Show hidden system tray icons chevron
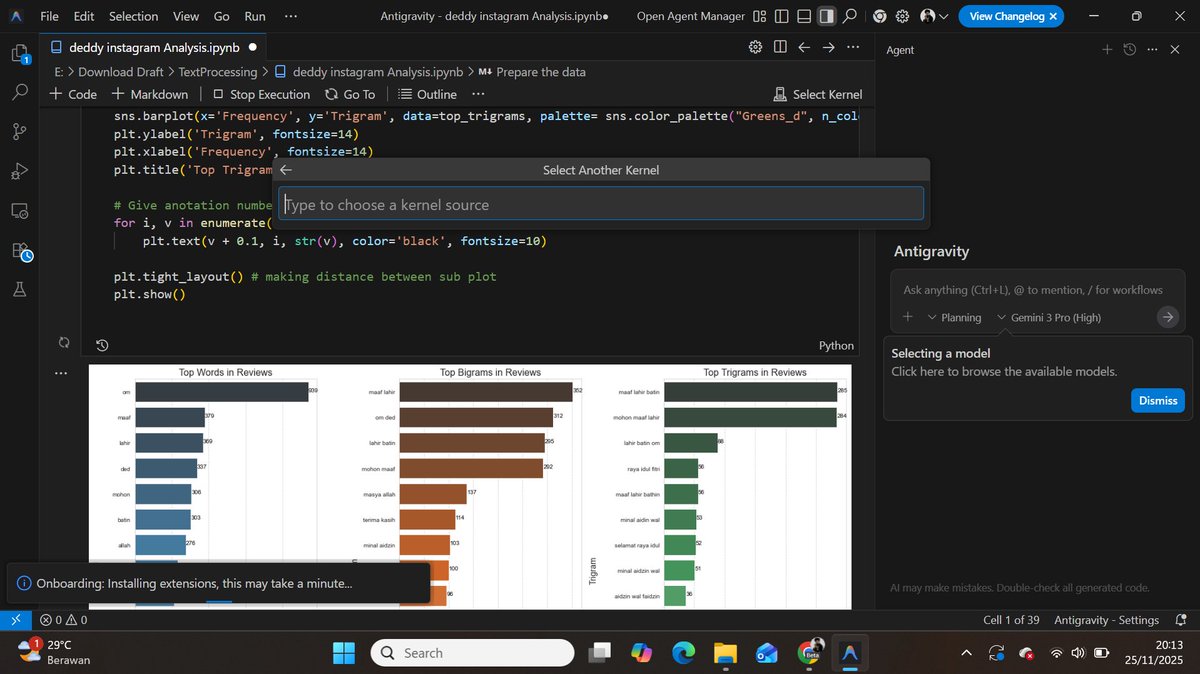 [x=966, y=653]
